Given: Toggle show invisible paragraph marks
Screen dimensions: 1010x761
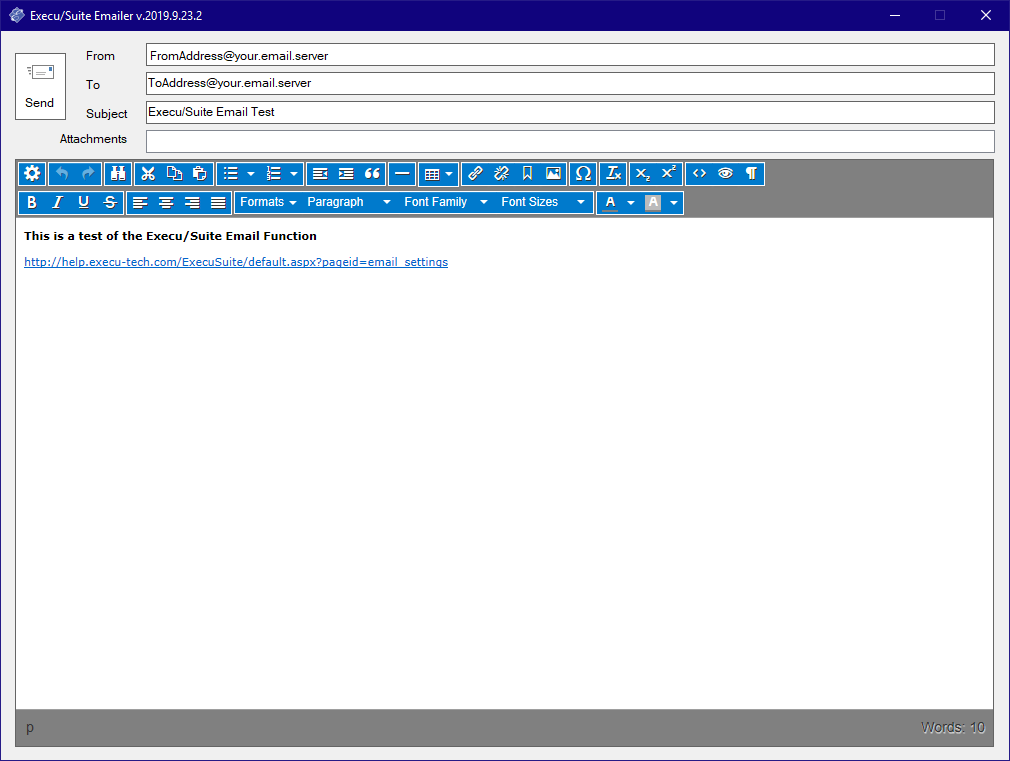Looking at the screenshot, I should click(751, 173).
